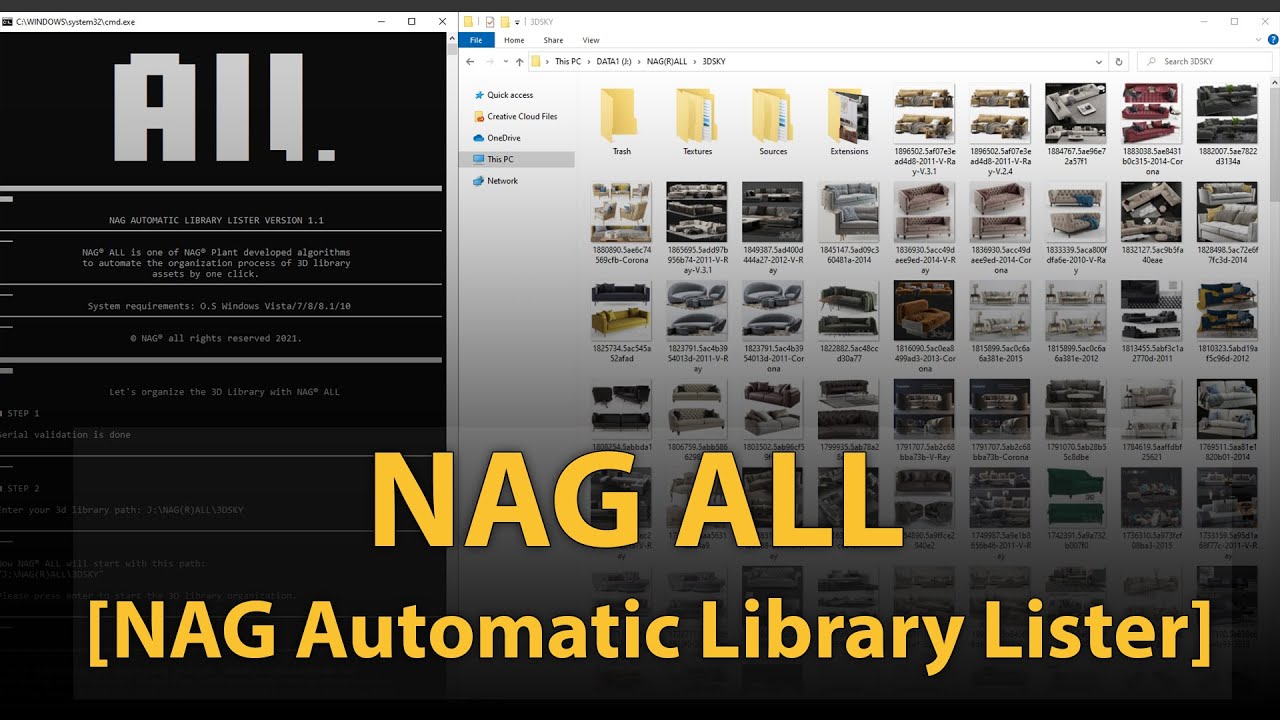Switch to the Home ribbon tab
The image size is (1280, 720).
pos(514,40)
